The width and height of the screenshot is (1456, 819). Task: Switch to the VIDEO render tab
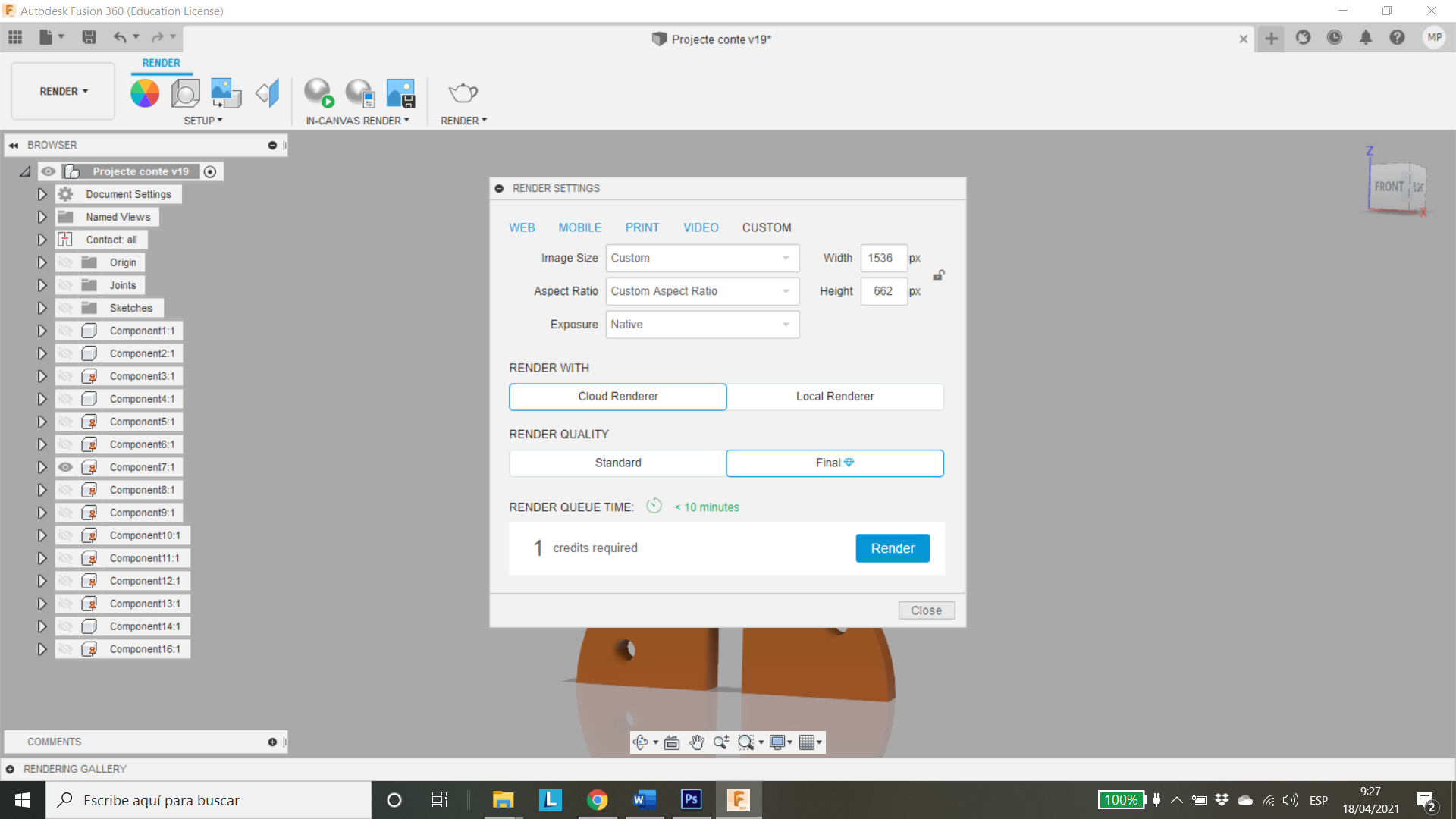pos(700,227)
